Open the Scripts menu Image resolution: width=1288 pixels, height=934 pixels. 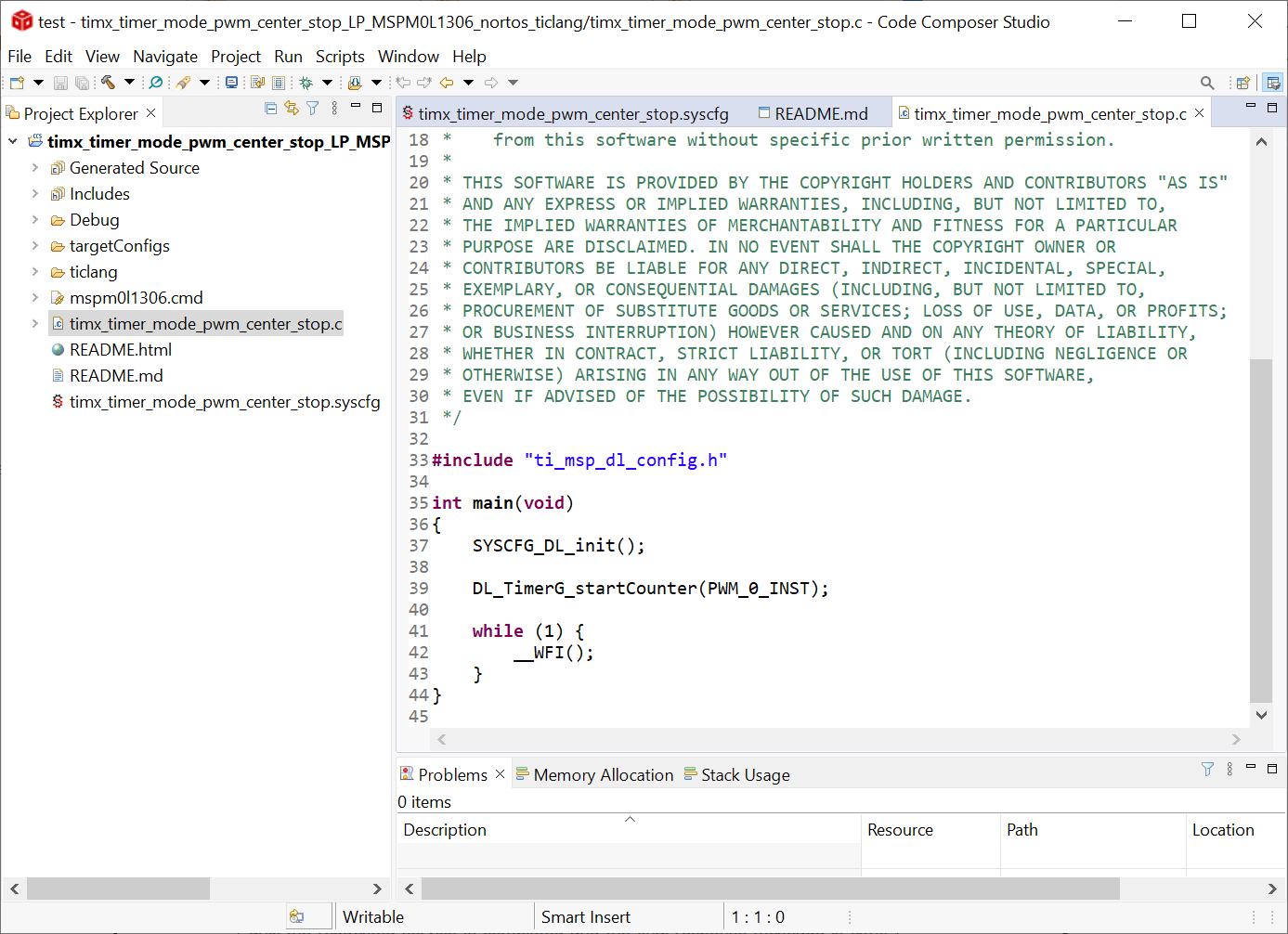tap(340, 57)
